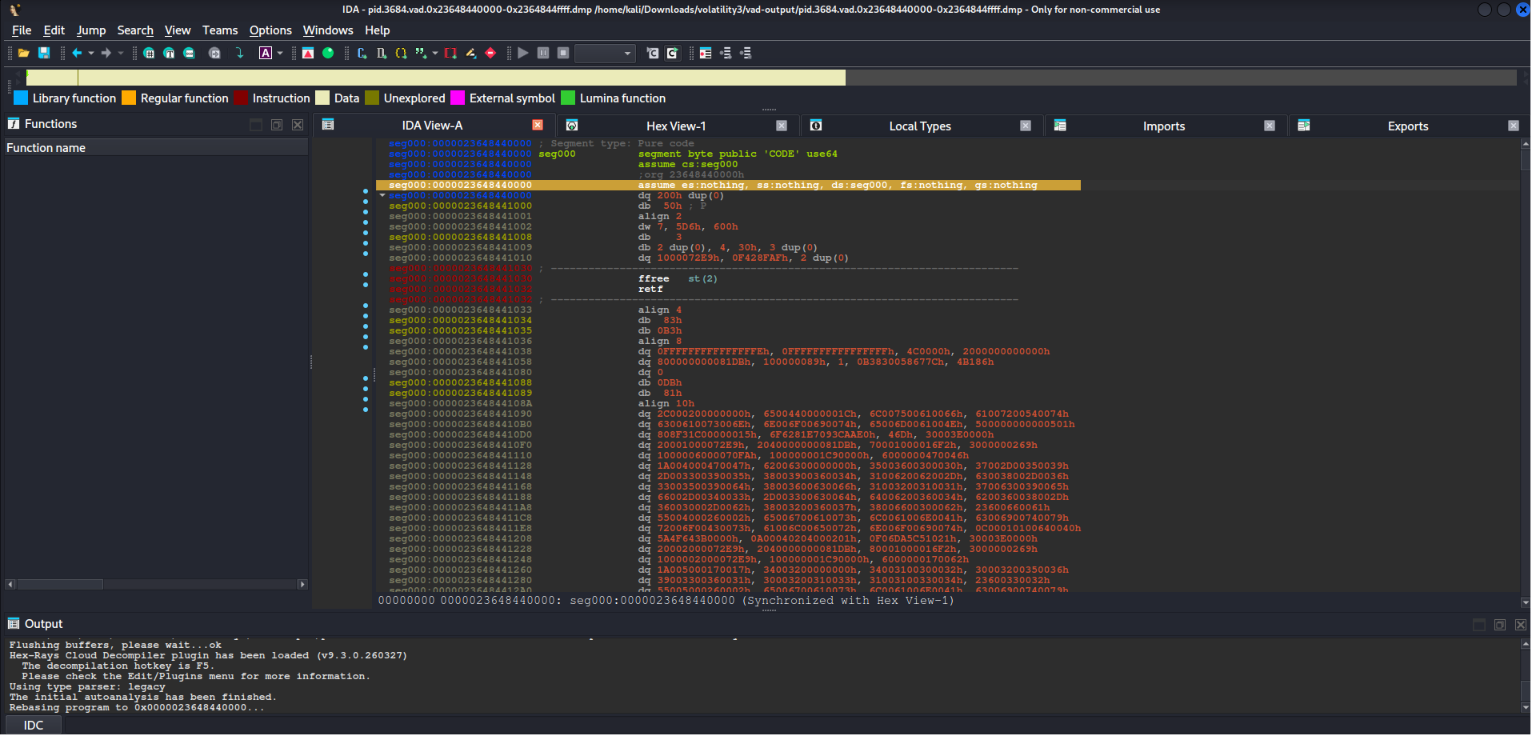This screenshot has width=1531, height=735.
Task: Click the jump back arrow icon
Action: point(76,53)
